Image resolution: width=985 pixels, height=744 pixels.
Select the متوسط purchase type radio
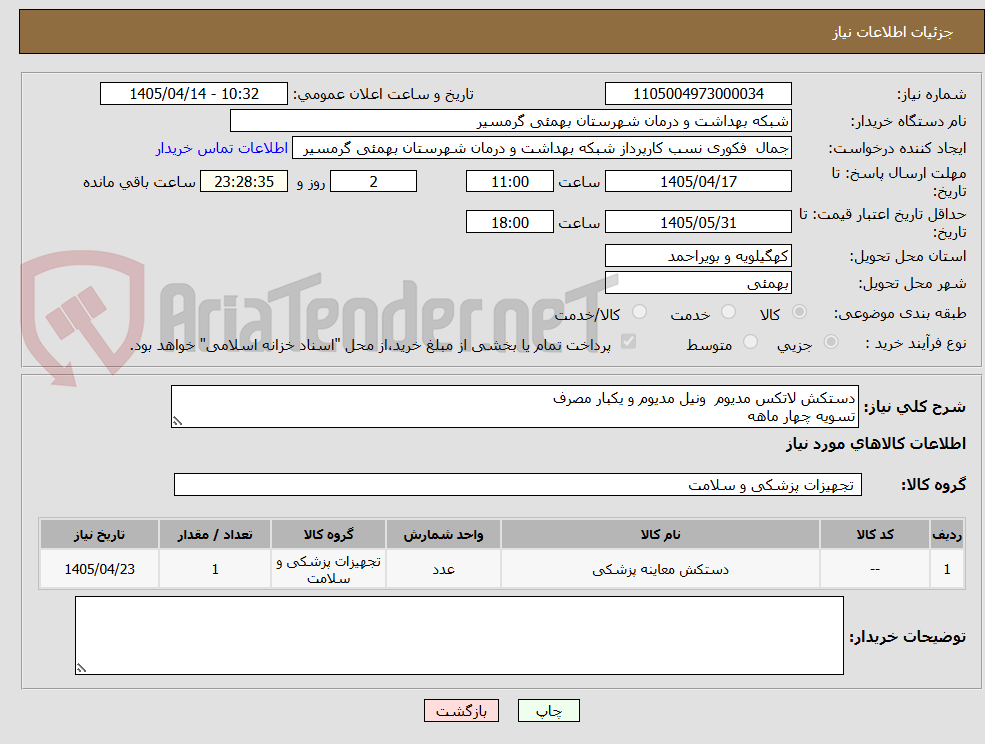(750, 342)
